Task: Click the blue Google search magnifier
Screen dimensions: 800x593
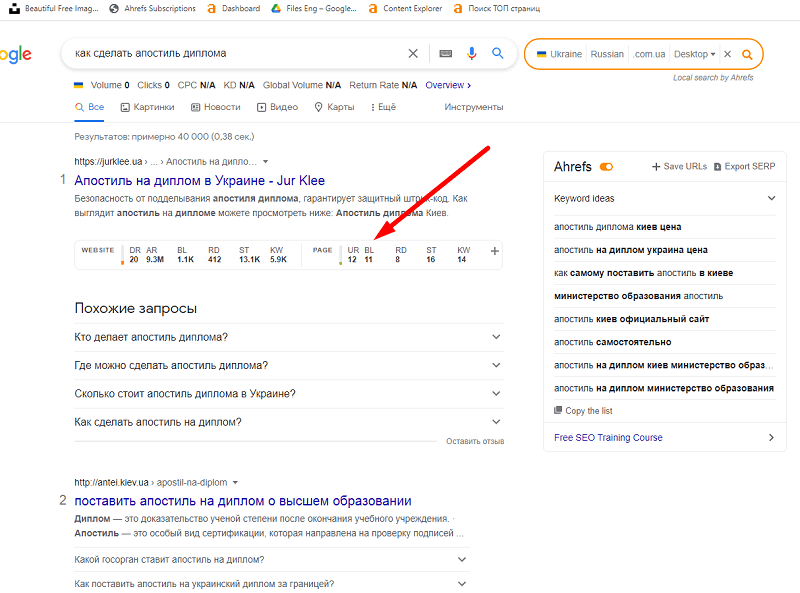Action: [x=497, y=53]
